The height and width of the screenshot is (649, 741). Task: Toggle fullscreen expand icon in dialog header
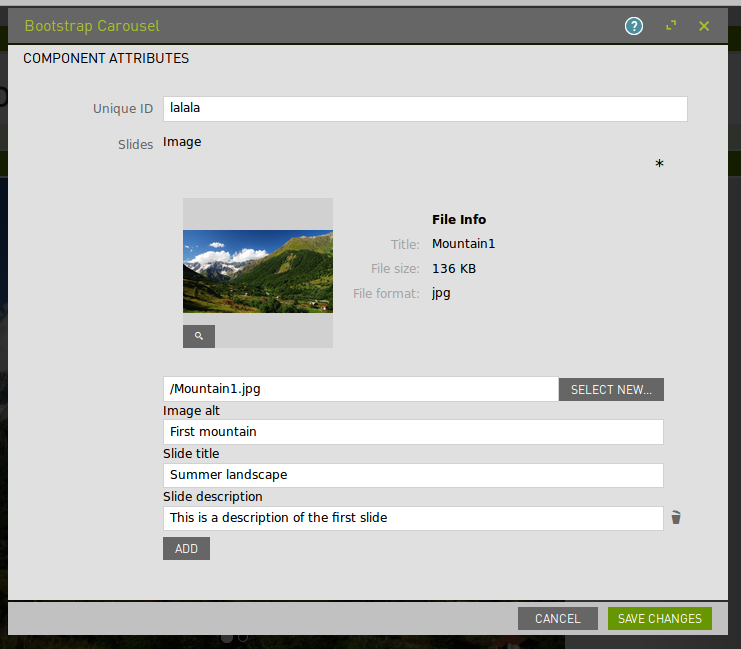tap(671, 26)
